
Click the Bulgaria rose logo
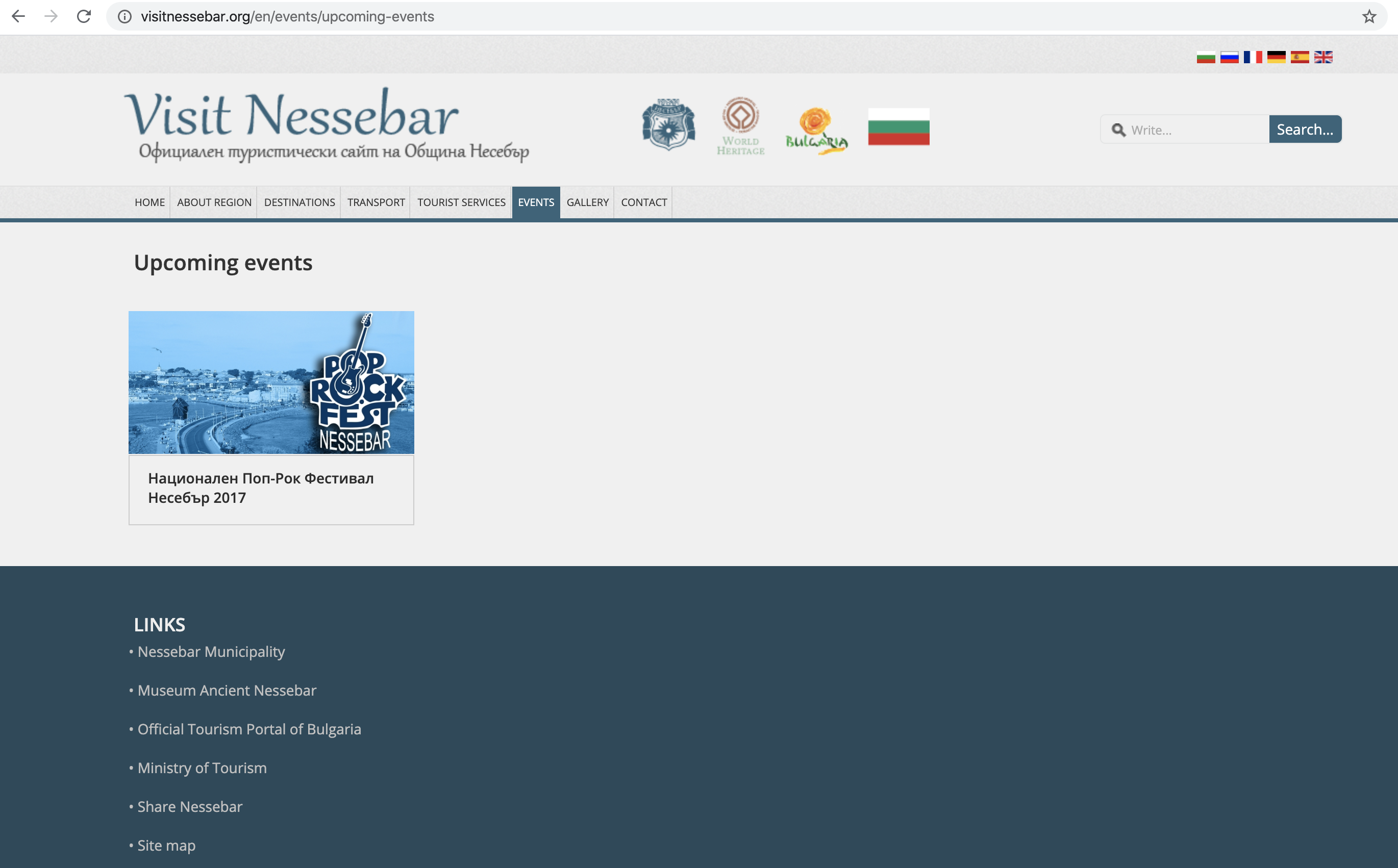click(817, 131)
